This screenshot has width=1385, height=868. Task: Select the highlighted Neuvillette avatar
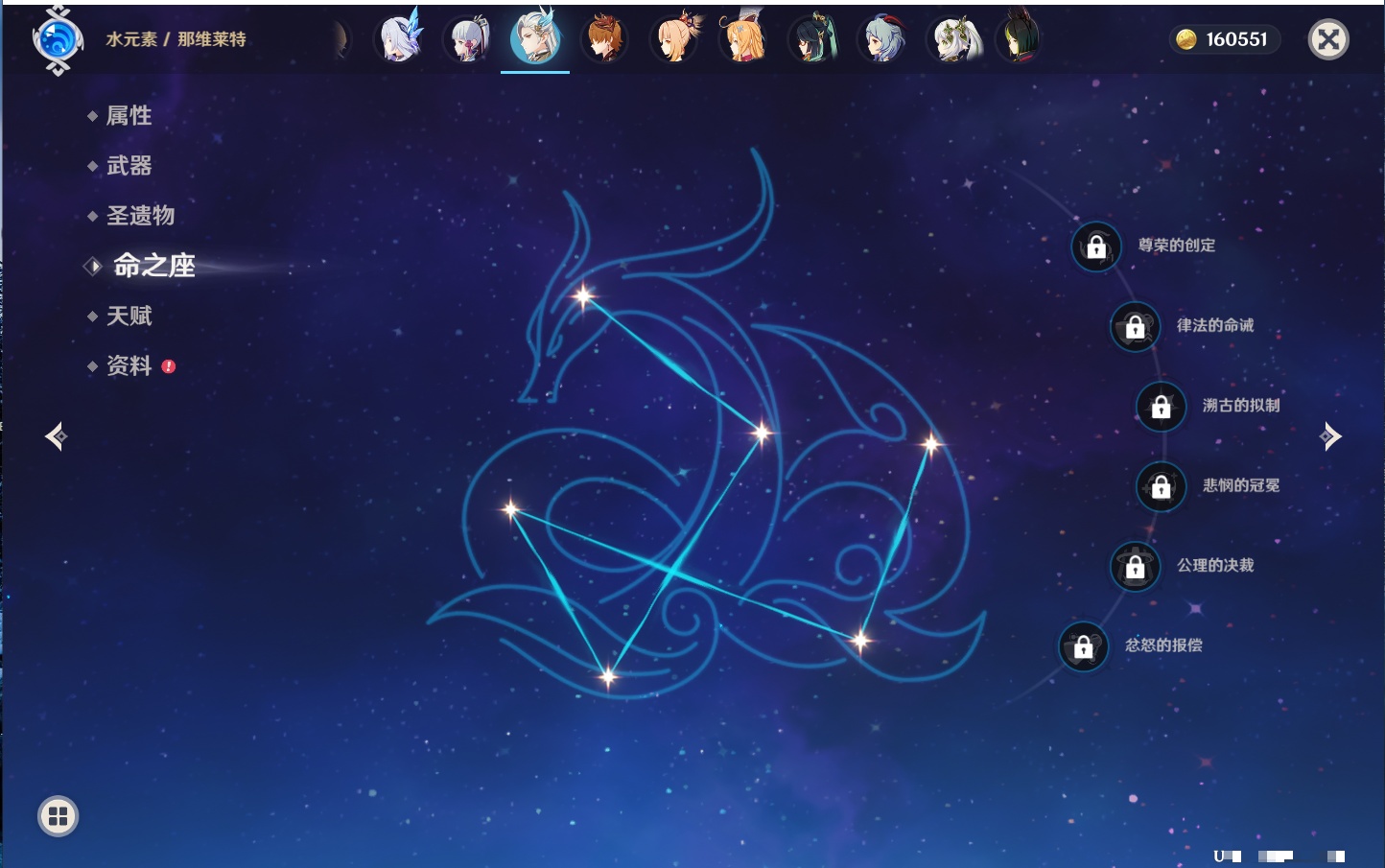535,36
